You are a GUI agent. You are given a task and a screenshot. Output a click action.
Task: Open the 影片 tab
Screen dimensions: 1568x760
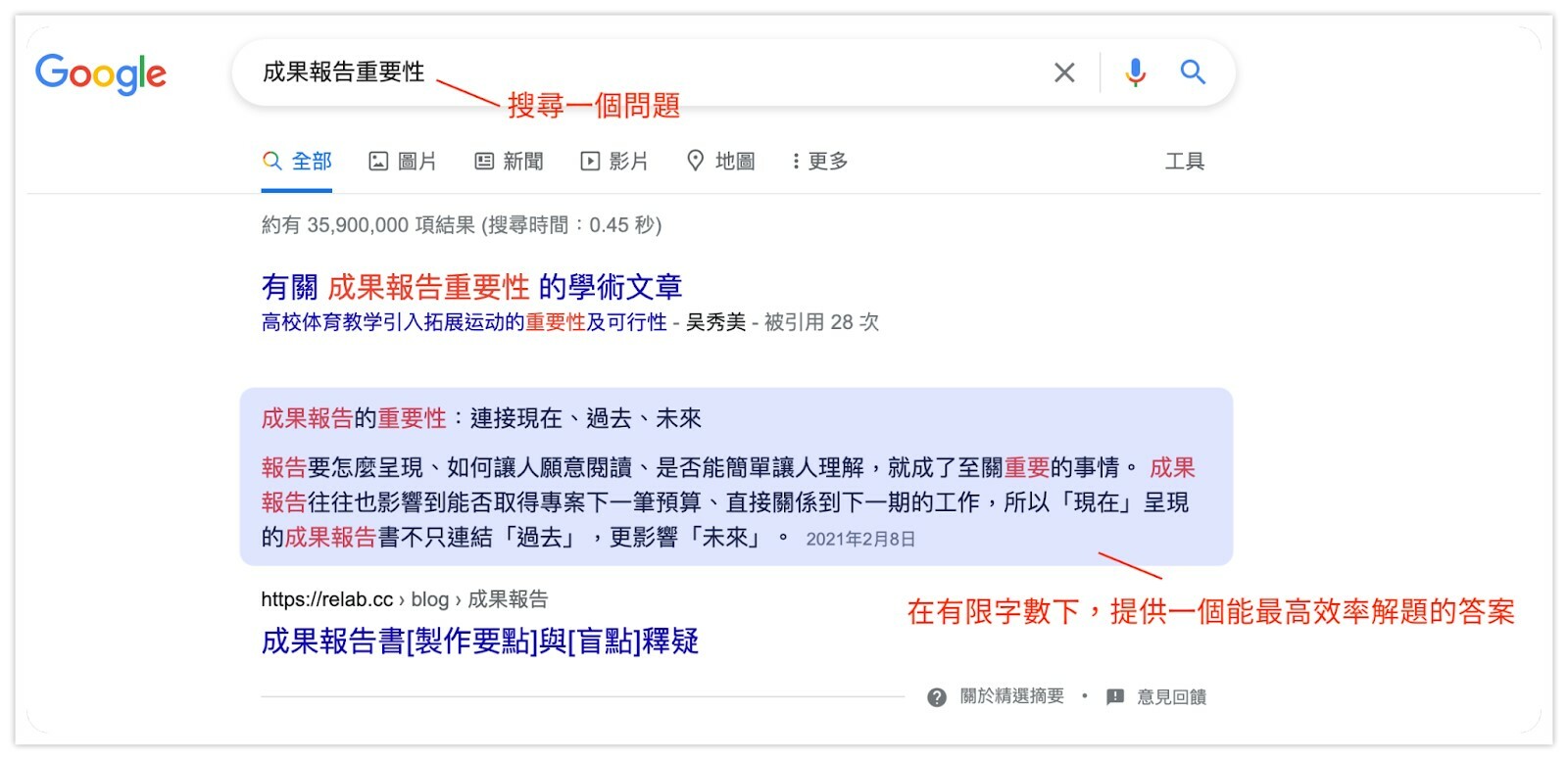tap(614, 162)
